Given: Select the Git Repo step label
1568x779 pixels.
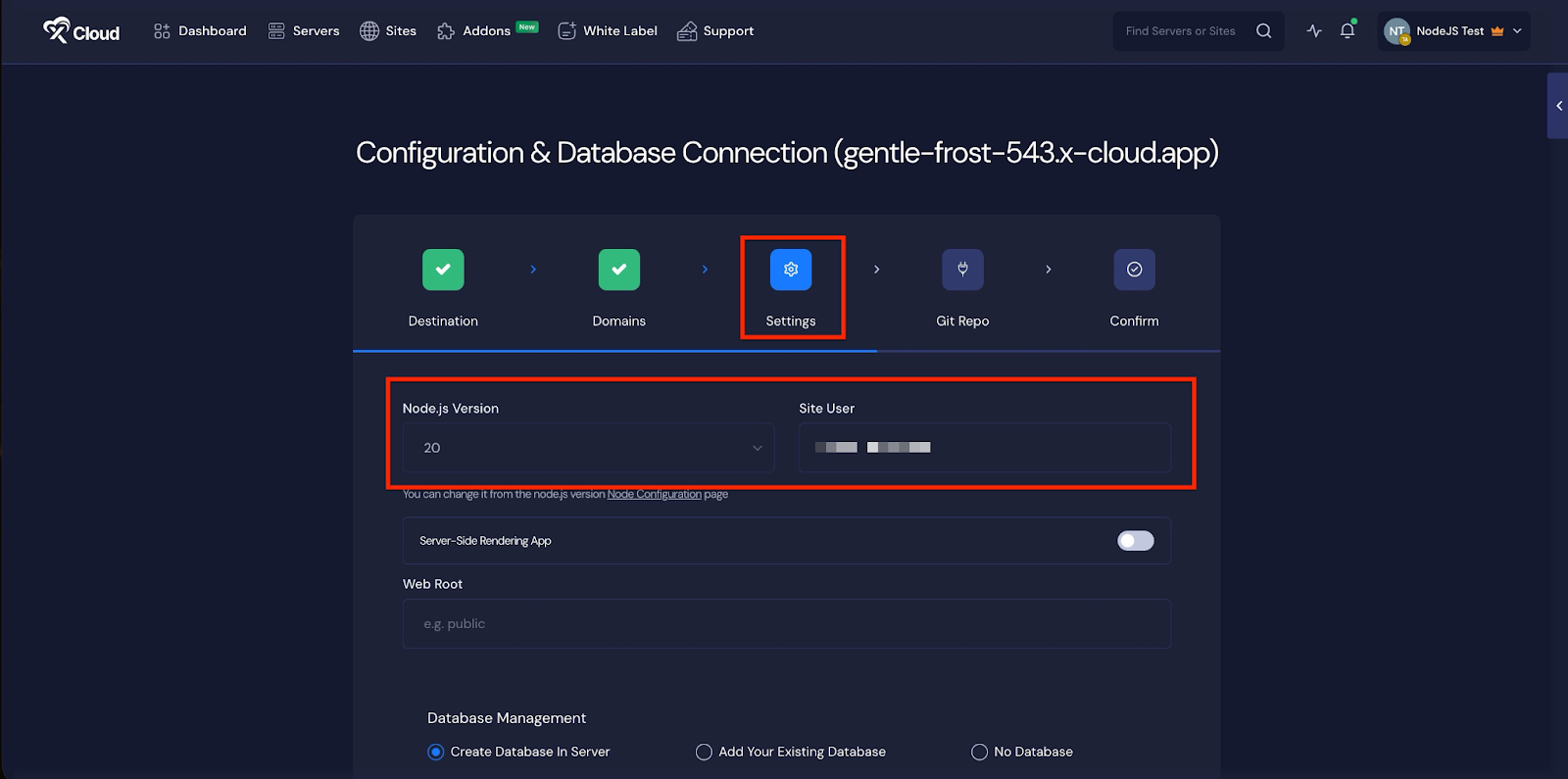Looking at the screenshot, I should click(x=962, y=321).
